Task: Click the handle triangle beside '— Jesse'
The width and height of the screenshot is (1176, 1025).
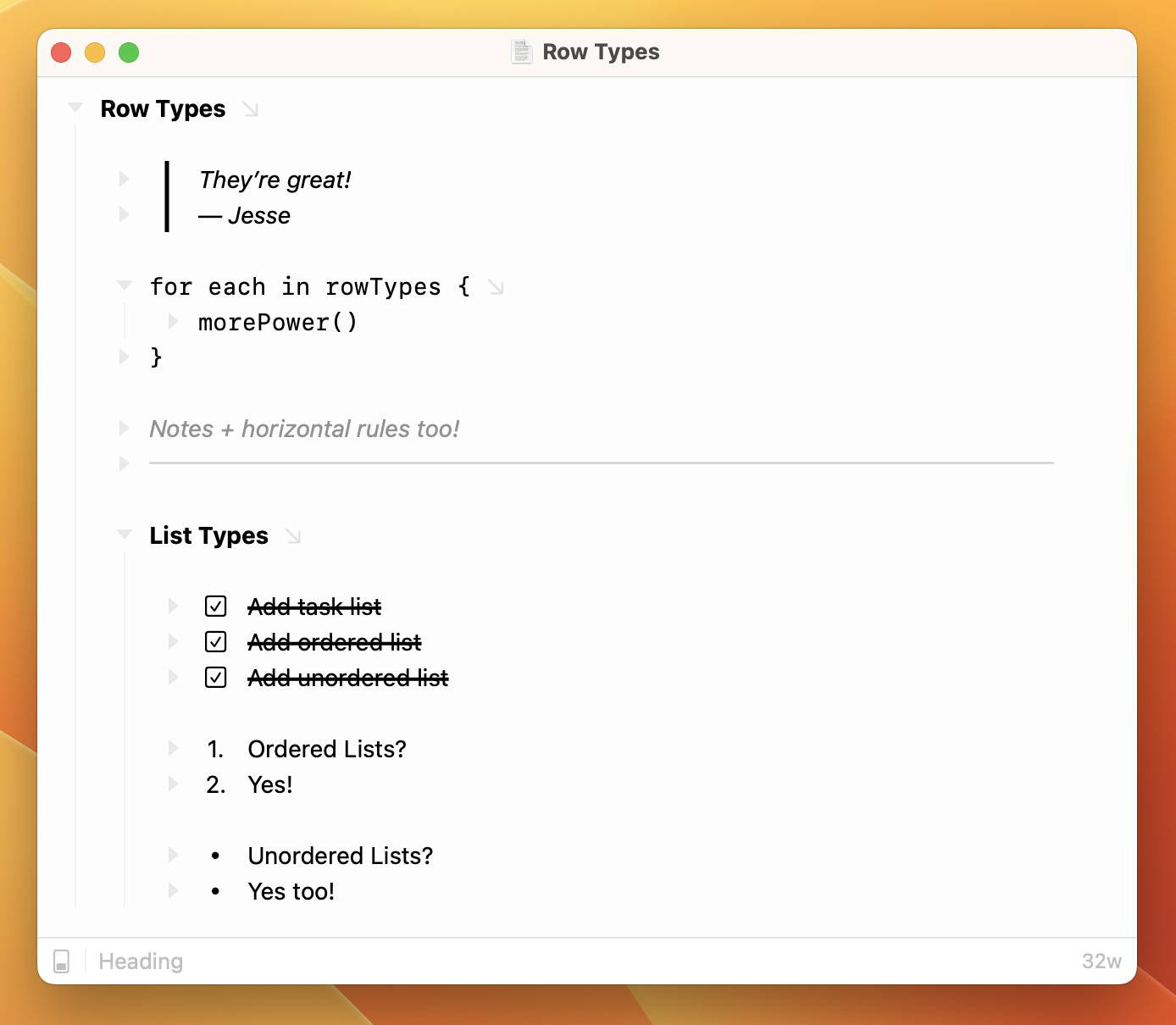Action: click(x=125, y=214)
